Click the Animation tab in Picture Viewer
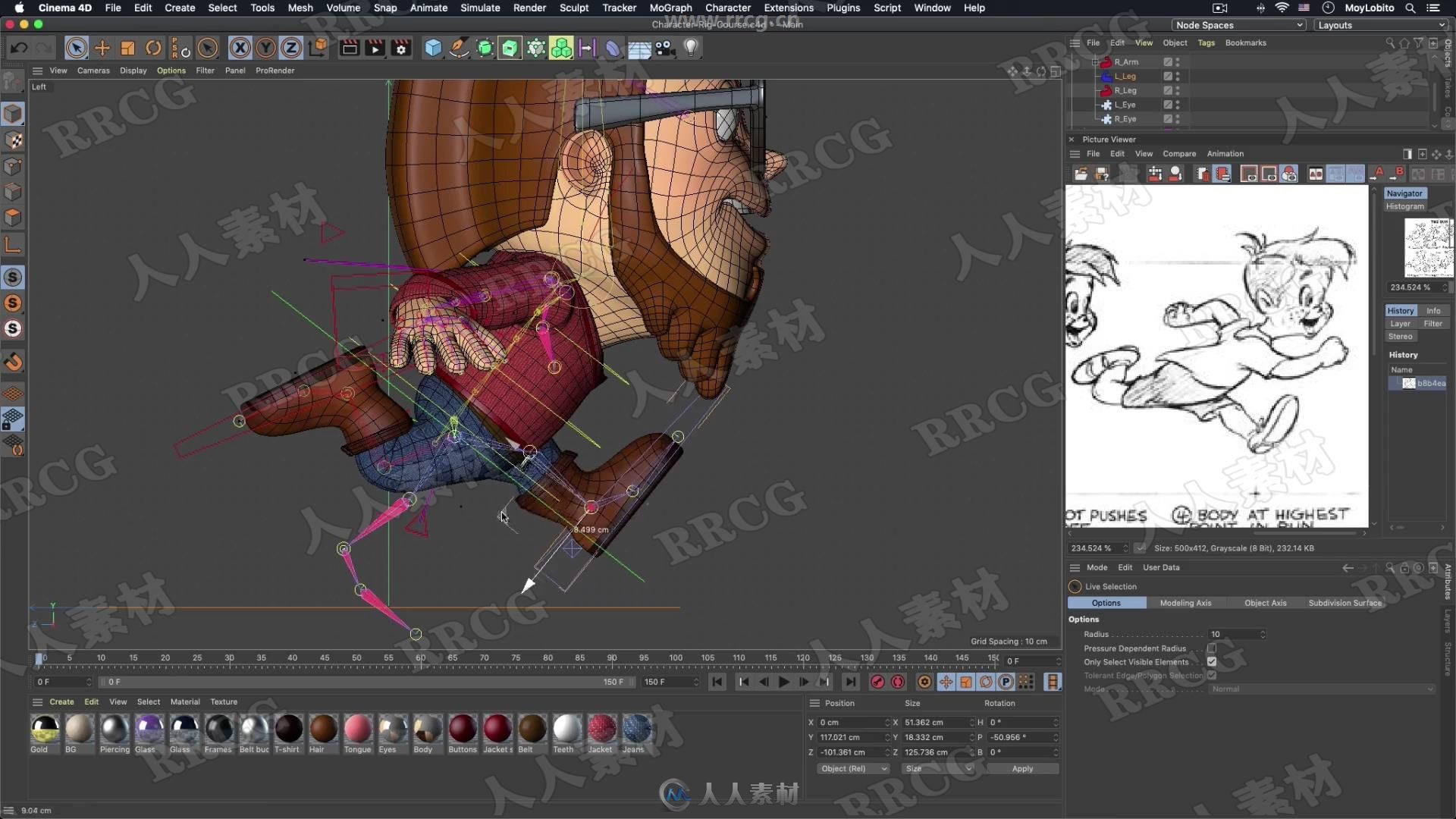This screenshot has width=1456, height=819. pyautogui.click(x=1224, y=153)
